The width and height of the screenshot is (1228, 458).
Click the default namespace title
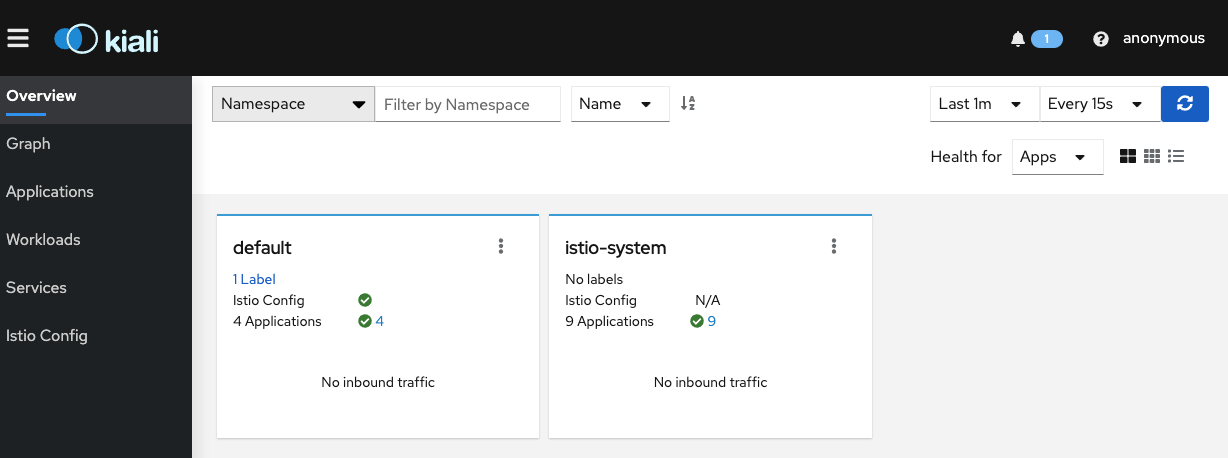(262, 247)
